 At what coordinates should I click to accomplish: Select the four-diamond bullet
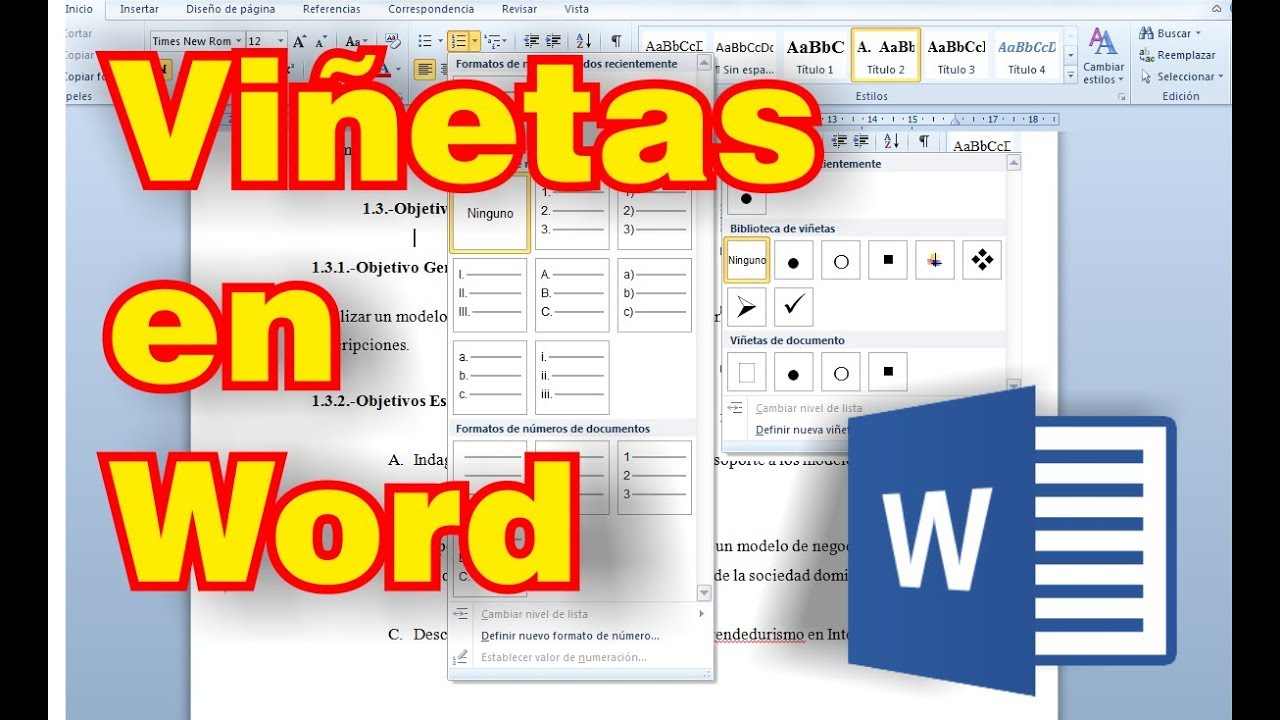(982, 260)
